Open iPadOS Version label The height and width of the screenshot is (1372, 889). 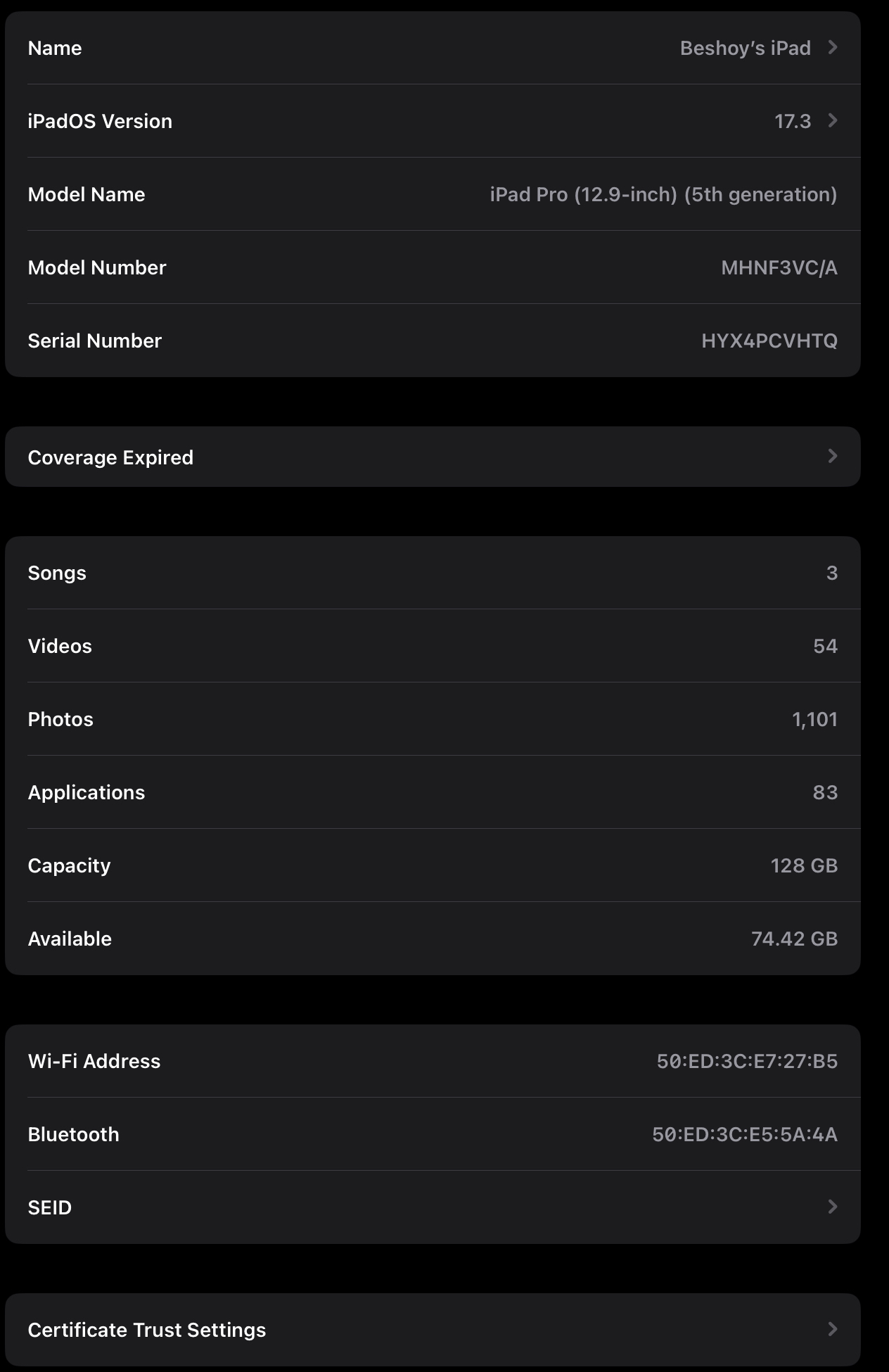pyautogui.click(x=100, y=121)
